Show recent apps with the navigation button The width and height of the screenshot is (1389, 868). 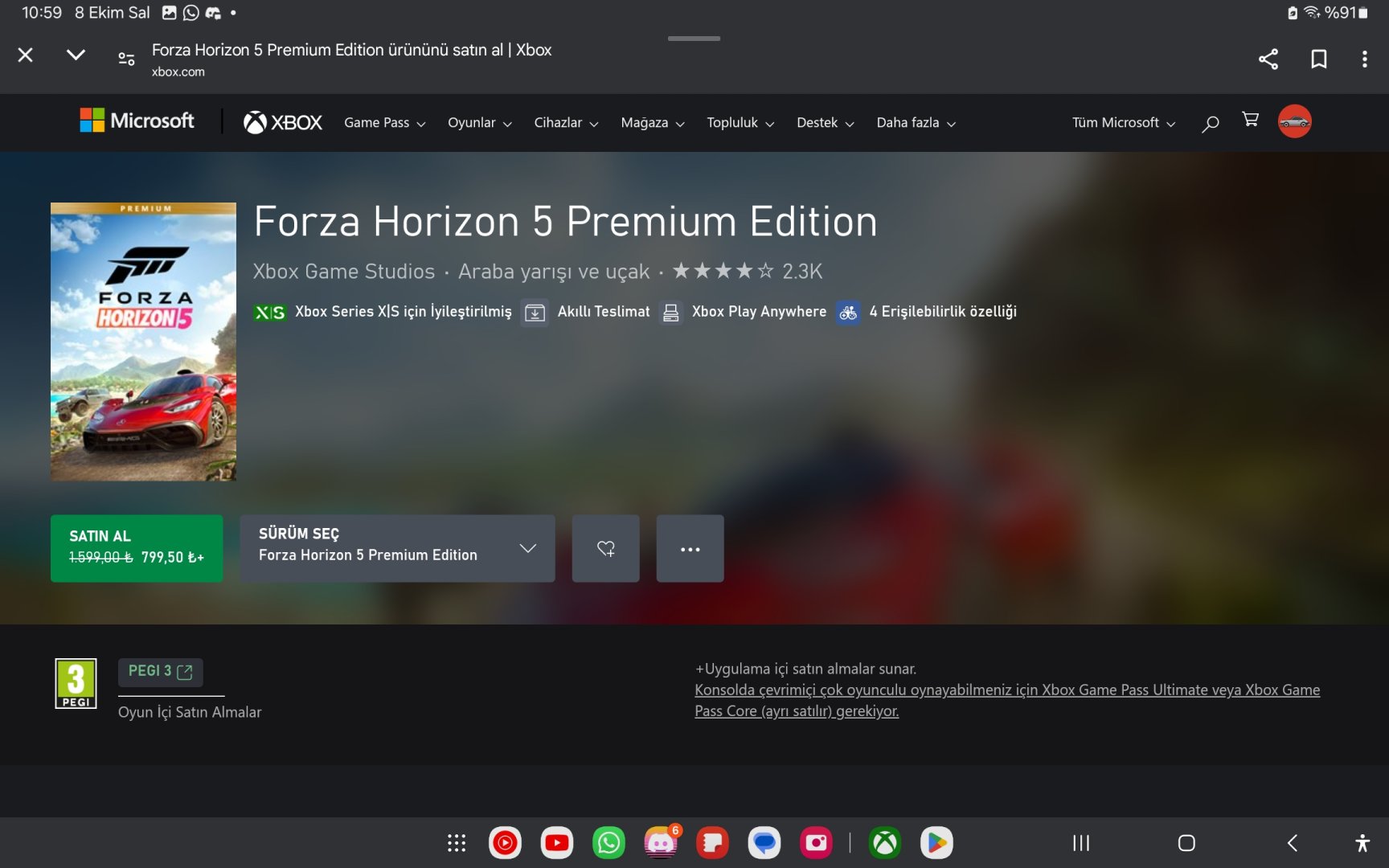1081,843
